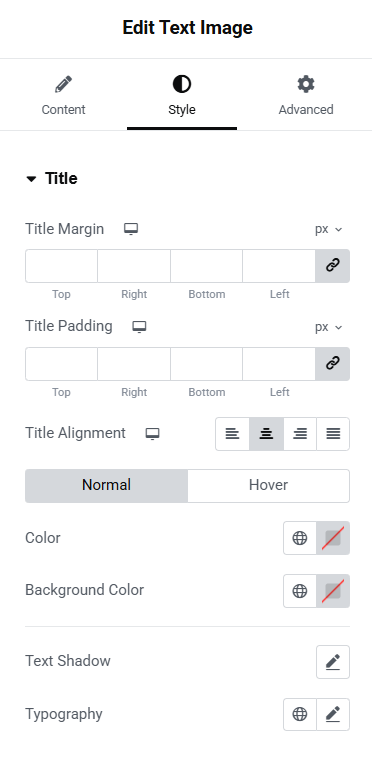Open px unit dropdown for Title Margin
Image resolution: width=372 pixels, height=773 pixels.
pos(328,229)
